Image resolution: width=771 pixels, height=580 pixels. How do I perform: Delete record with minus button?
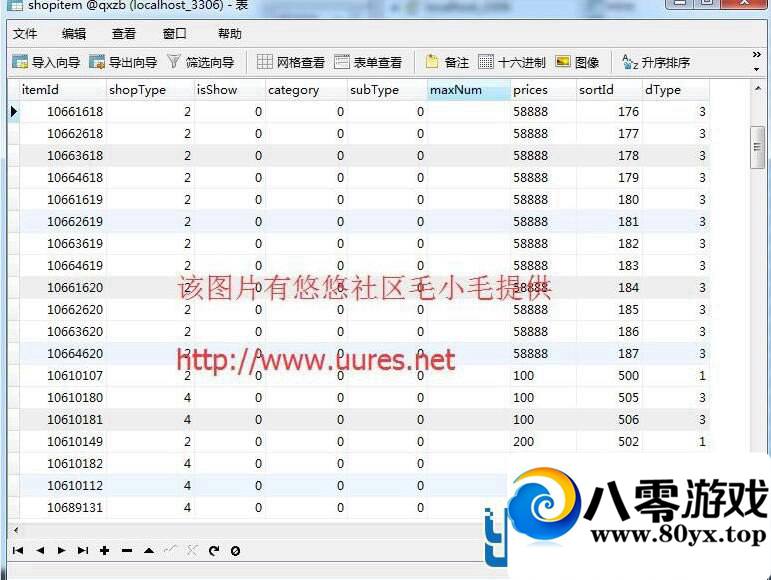pyautogui.click(x=127, y=550)
